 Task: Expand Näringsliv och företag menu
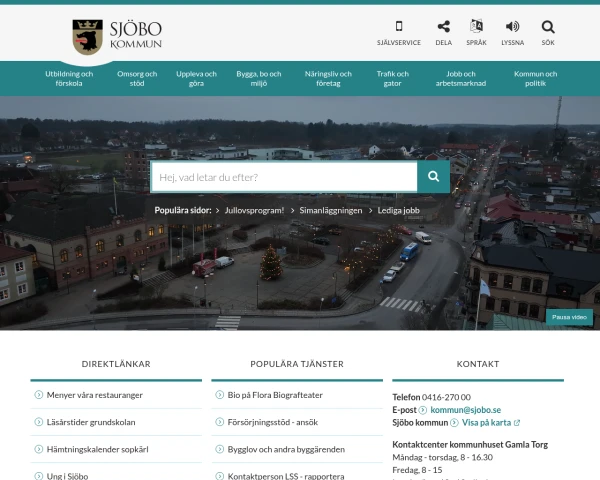point(328,79)
